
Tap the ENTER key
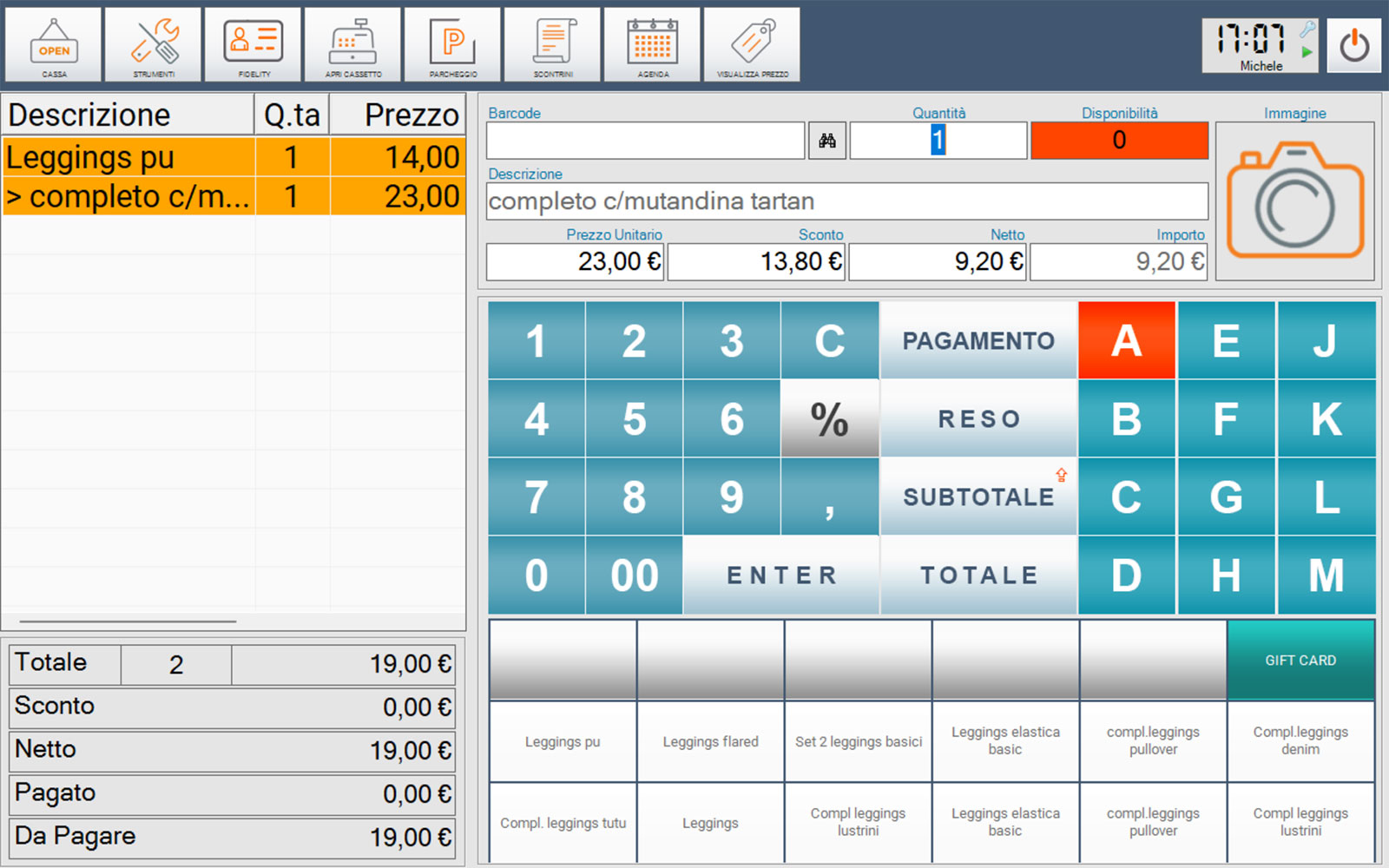(x=781, y=575)
